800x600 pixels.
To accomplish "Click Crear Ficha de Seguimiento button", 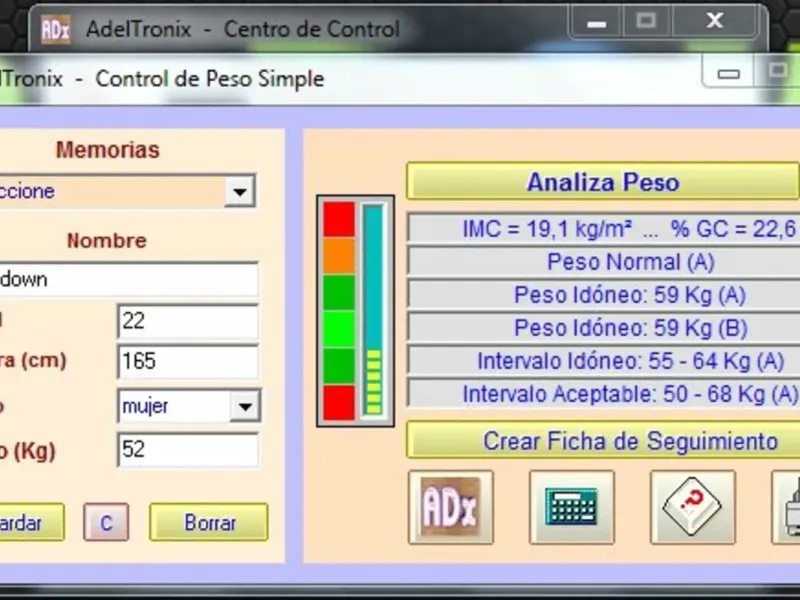I will point(603,441).
